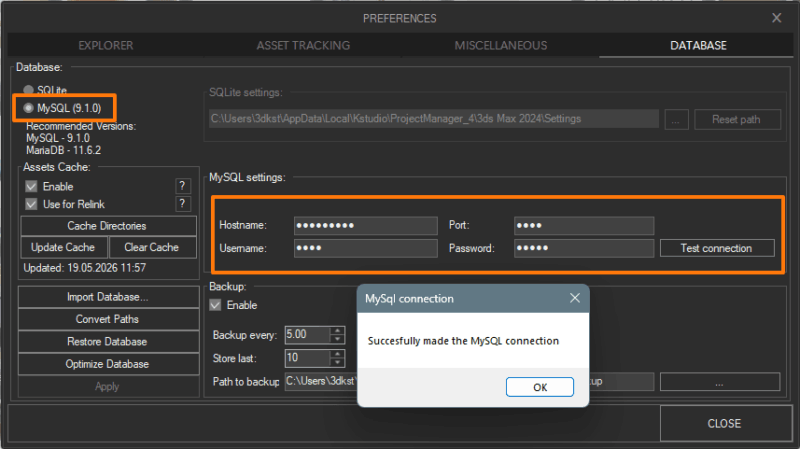Browse for backup path with ellipsis button

click(720, 382)
